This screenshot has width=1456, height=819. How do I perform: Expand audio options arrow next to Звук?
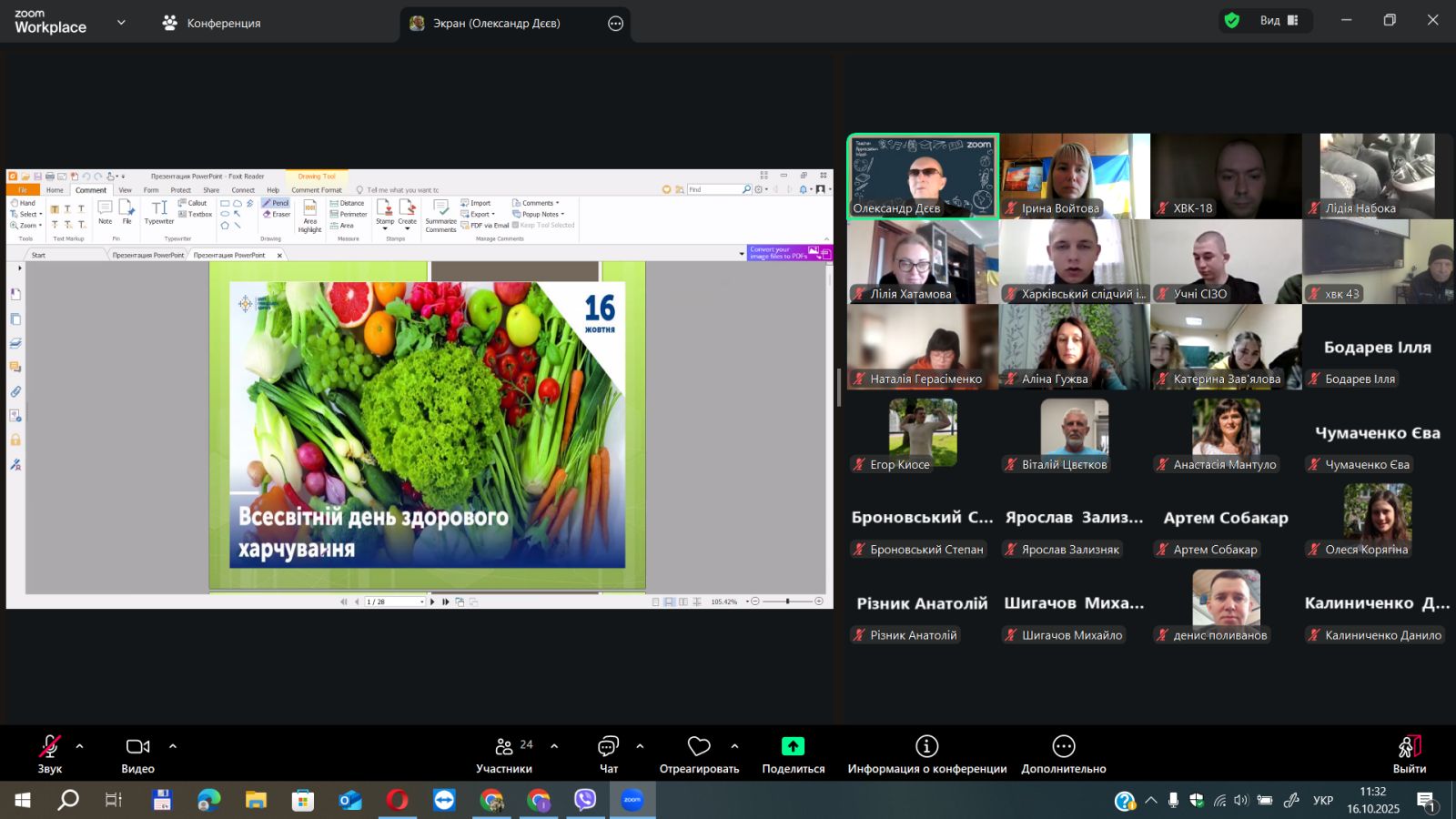point(80,746)
